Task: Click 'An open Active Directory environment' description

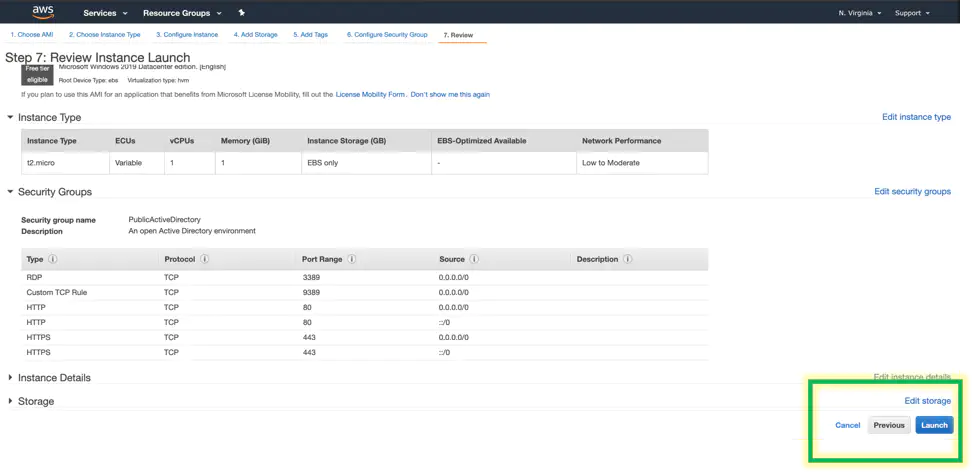Action: click(x=191, y=230)
